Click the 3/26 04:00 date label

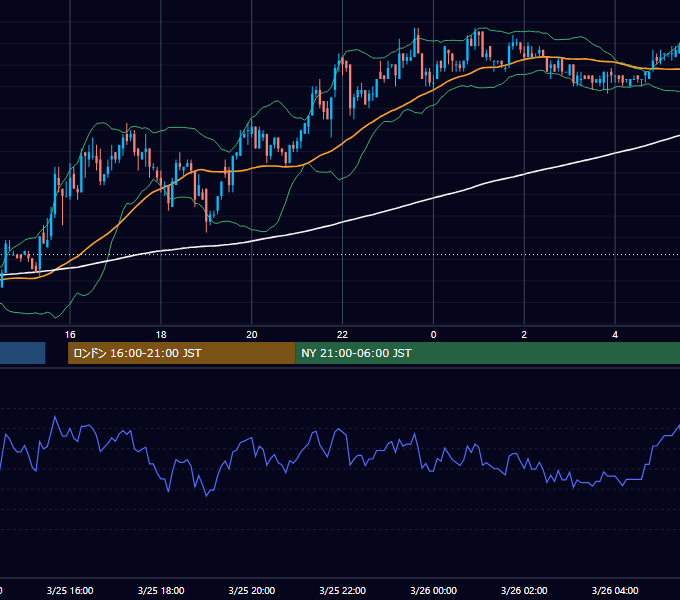pos(615,590)
